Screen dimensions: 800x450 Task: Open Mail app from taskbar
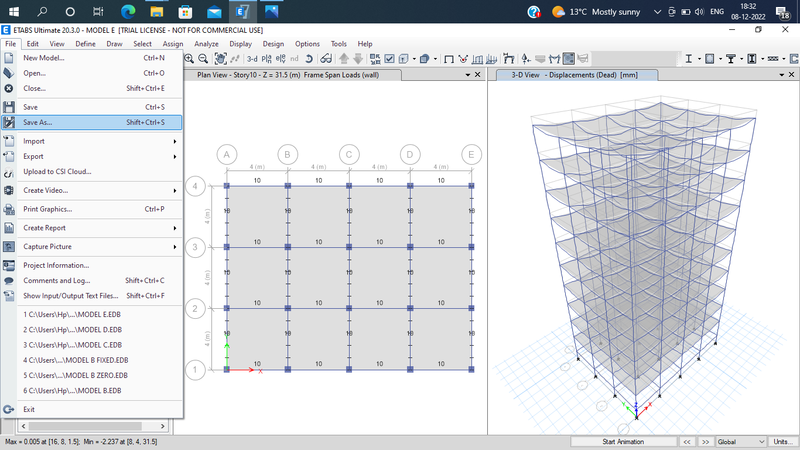click(x=214, y=11)
